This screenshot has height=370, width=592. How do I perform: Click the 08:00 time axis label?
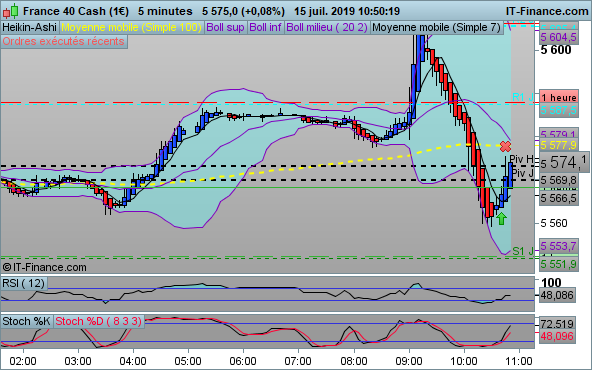coord(354,361)
